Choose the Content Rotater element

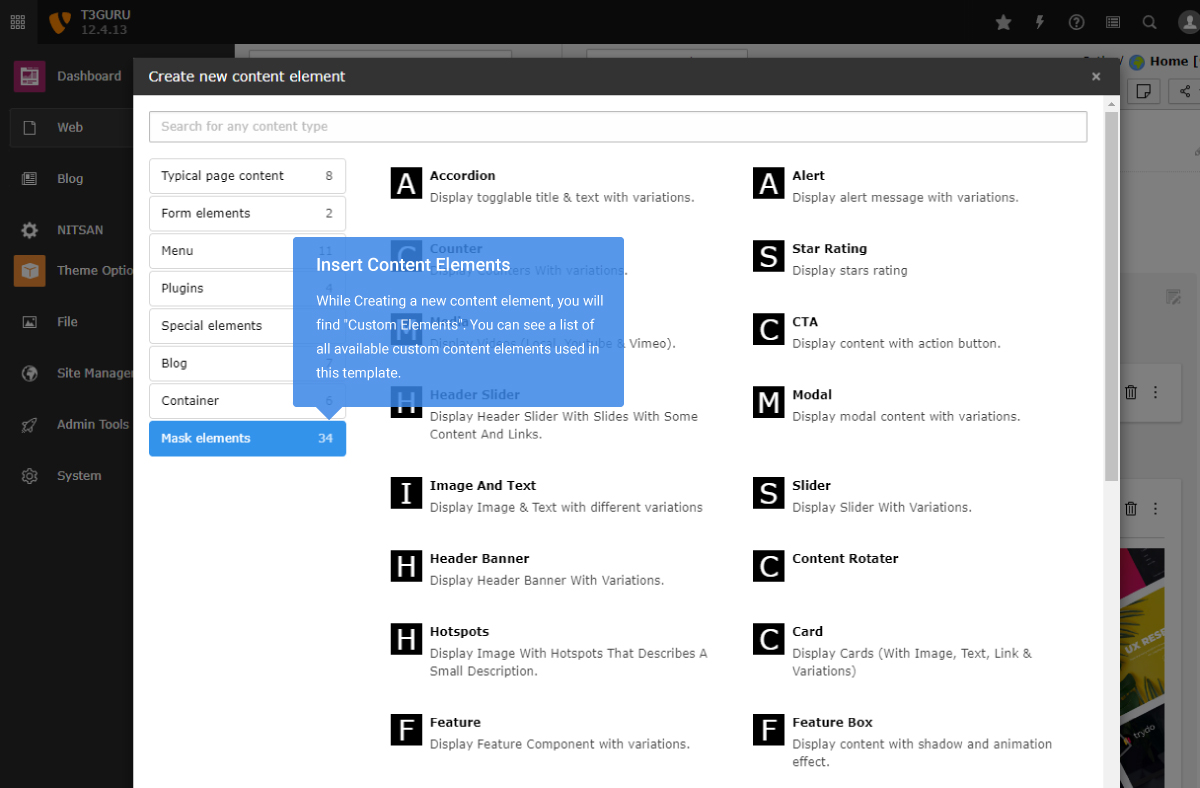coord(845,559)
